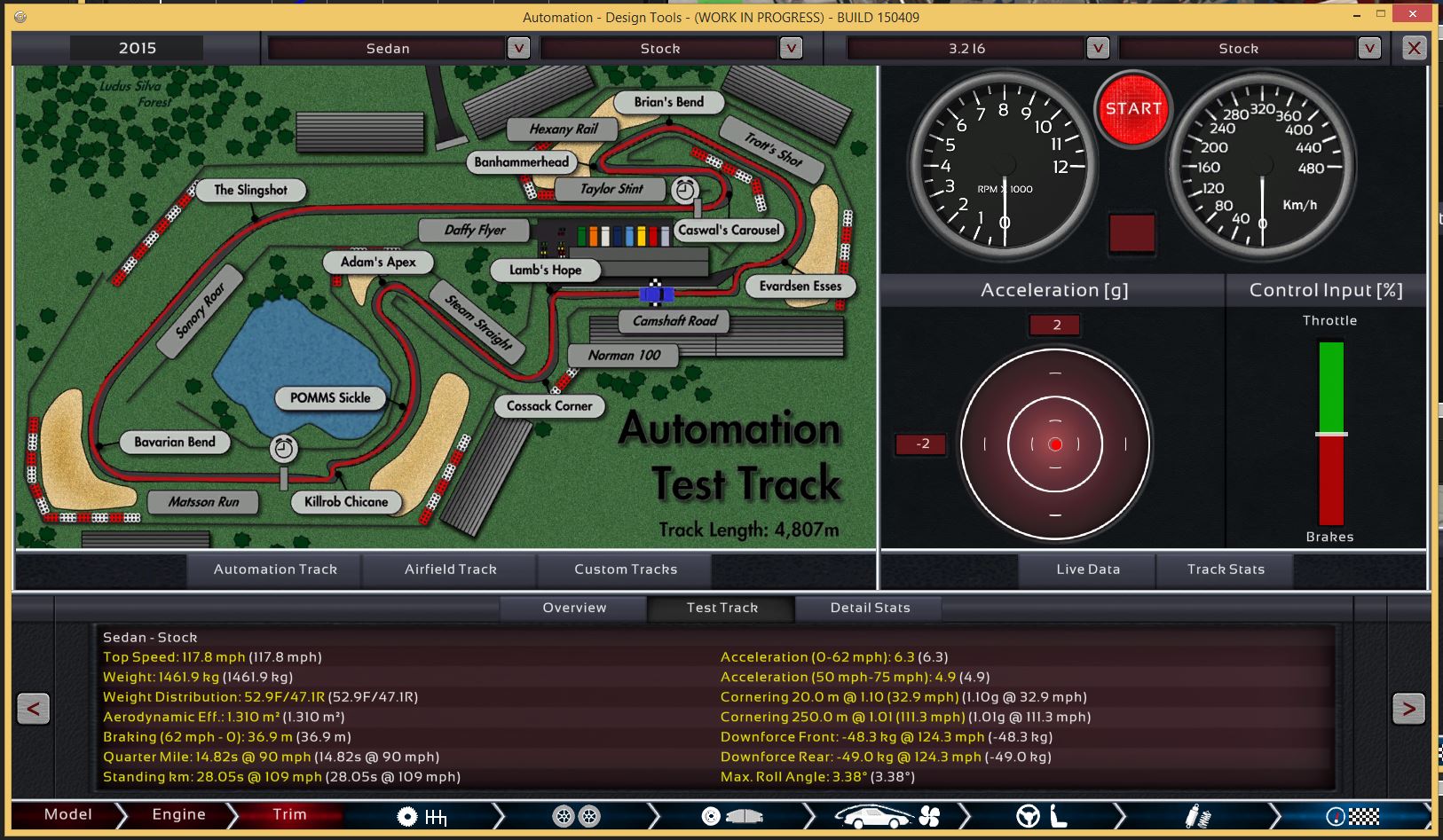
Task: Click the Banhammerhead track label
Action: click(x=521, y=161)
